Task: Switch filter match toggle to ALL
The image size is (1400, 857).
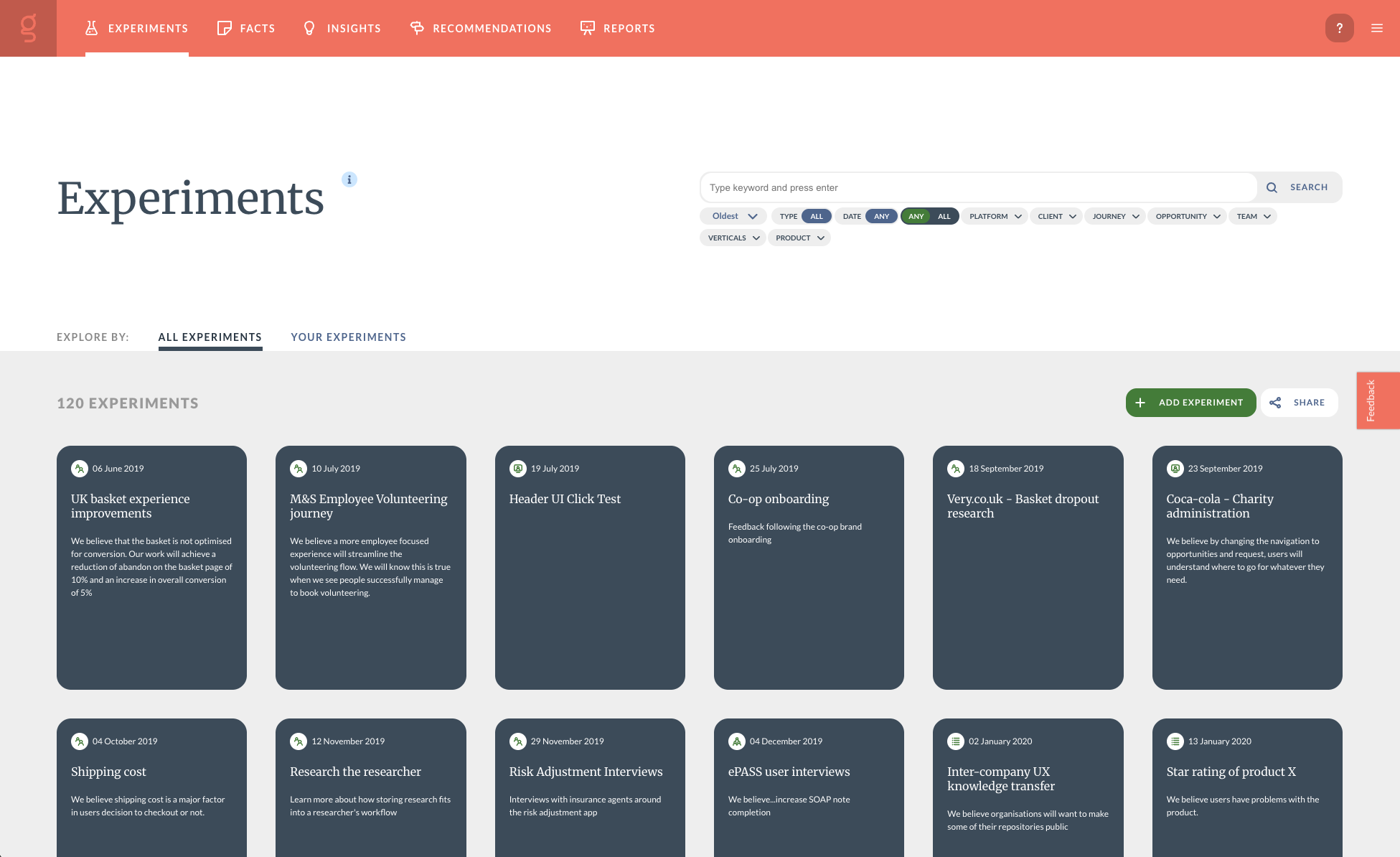Action: click(944, 216)
